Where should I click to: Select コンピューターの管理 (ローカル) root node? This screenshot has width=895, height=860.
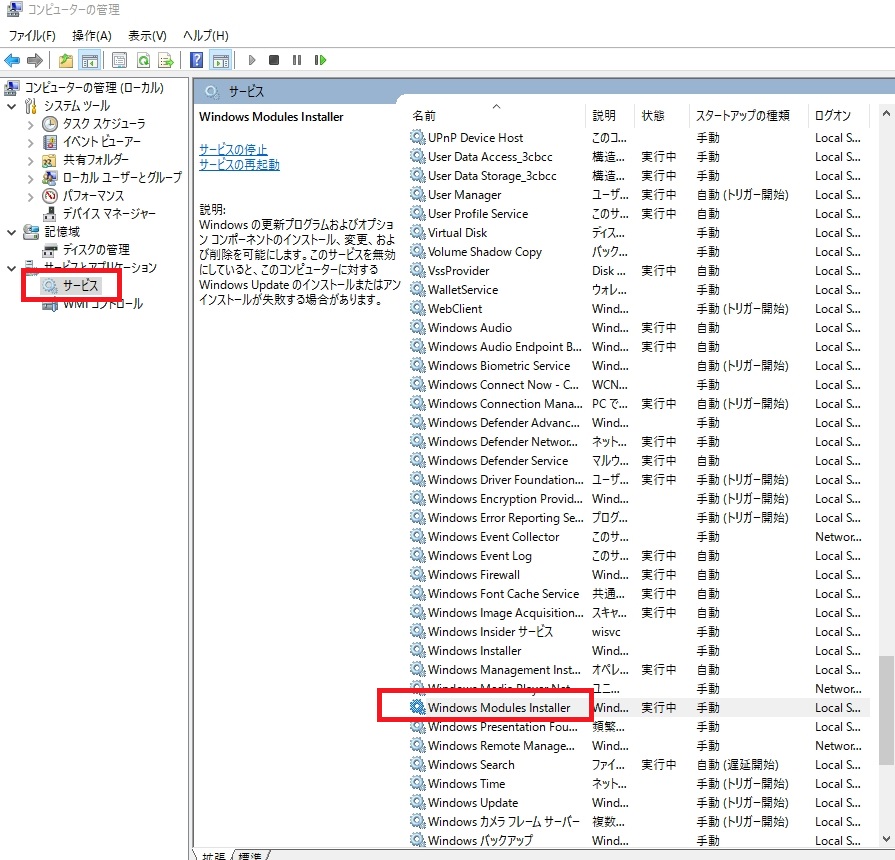[x=94, y=87]
